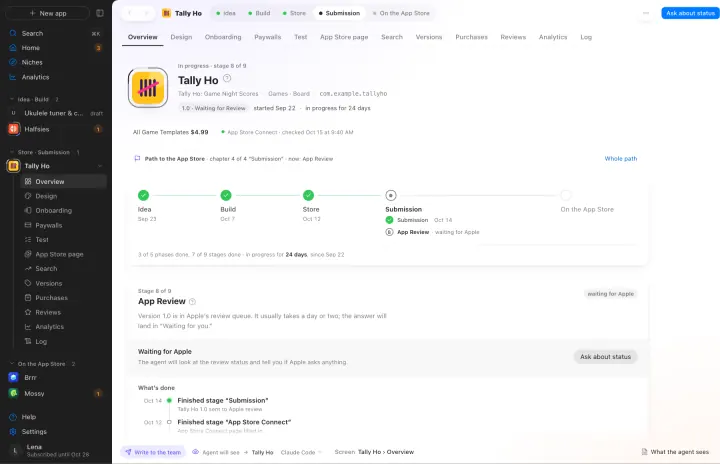Switch to the Onboarding tab

tap(223, 37)
